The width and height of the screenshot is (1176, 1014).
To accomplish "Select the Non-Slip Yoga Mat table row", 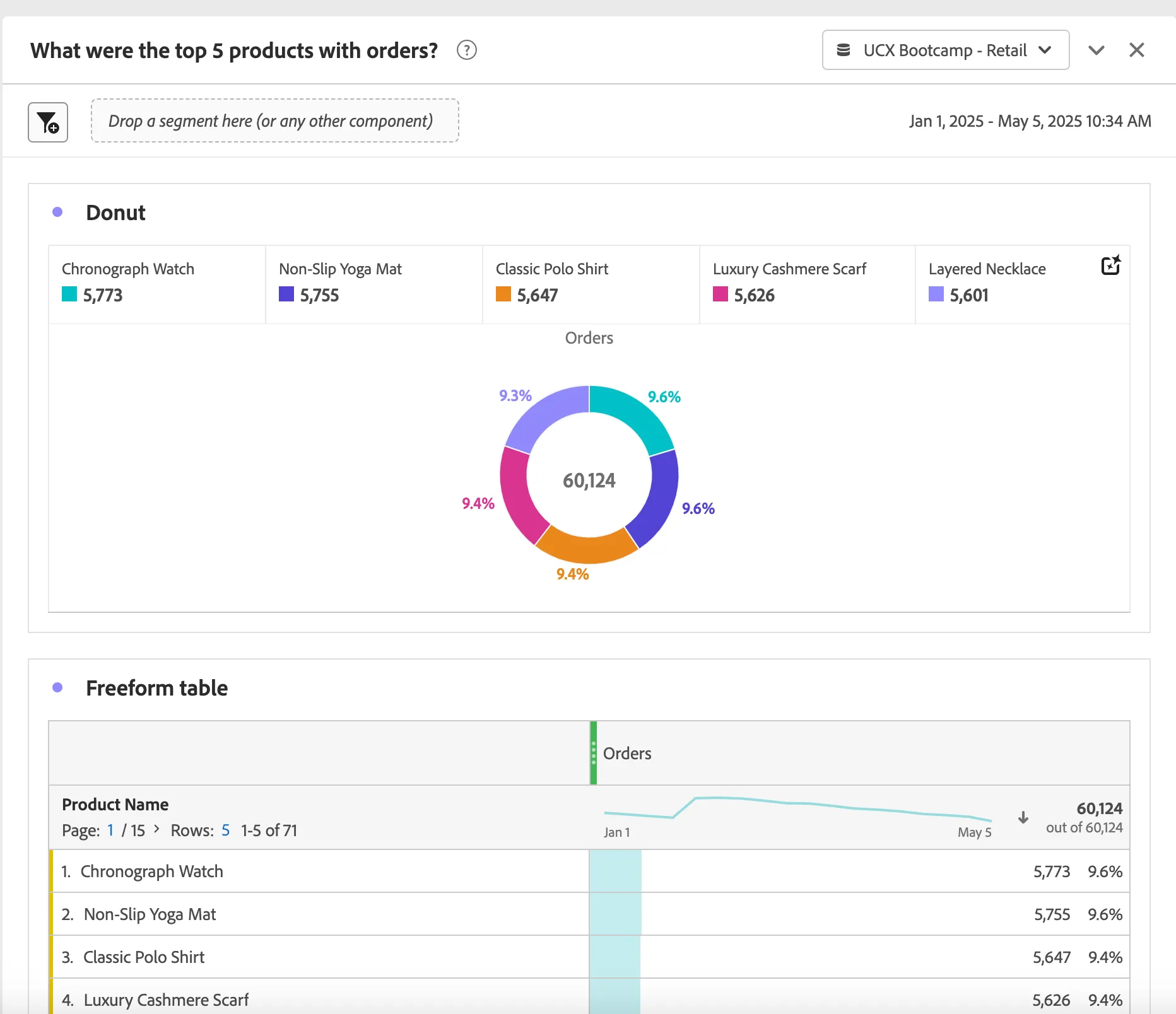I will coord(589,914).
